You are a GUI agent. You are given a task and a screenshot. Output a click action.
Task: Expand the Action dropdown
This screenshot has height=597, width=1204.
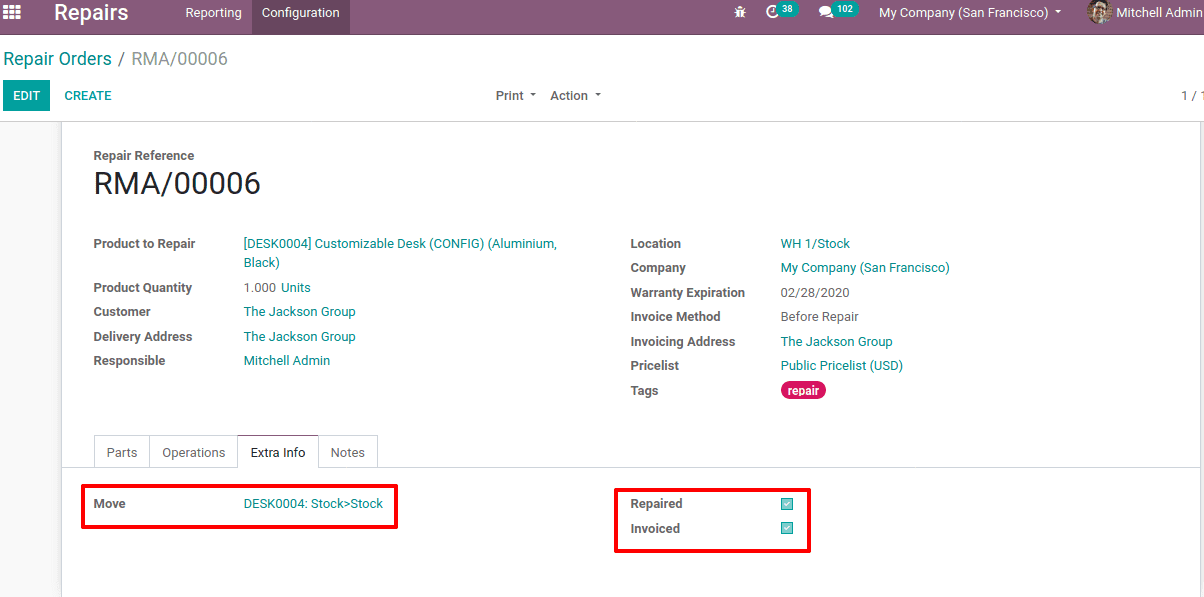click(x=576, y=96)
